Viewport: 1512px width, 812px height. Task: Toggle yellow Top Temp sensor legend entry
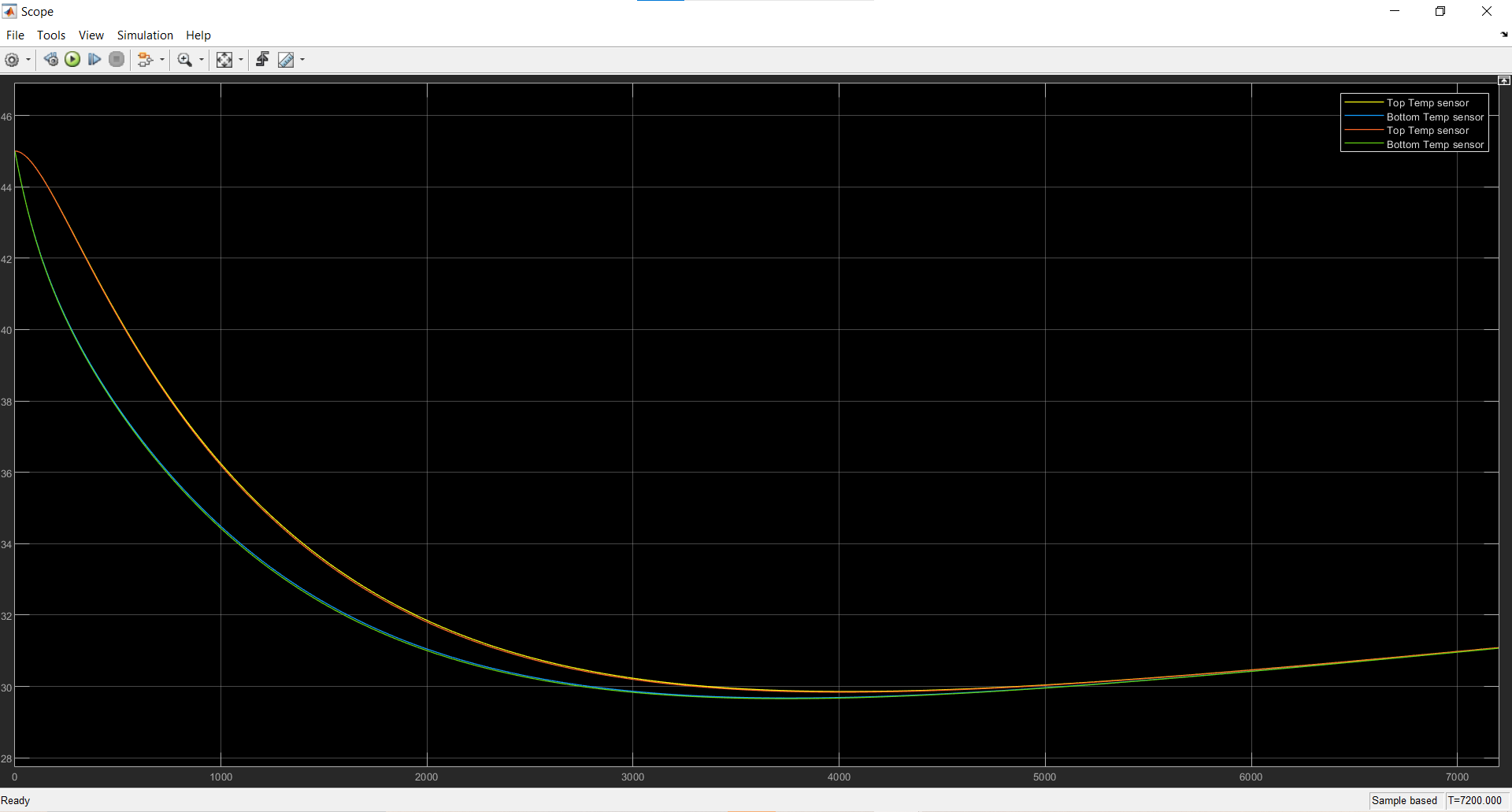point(1427,103)
